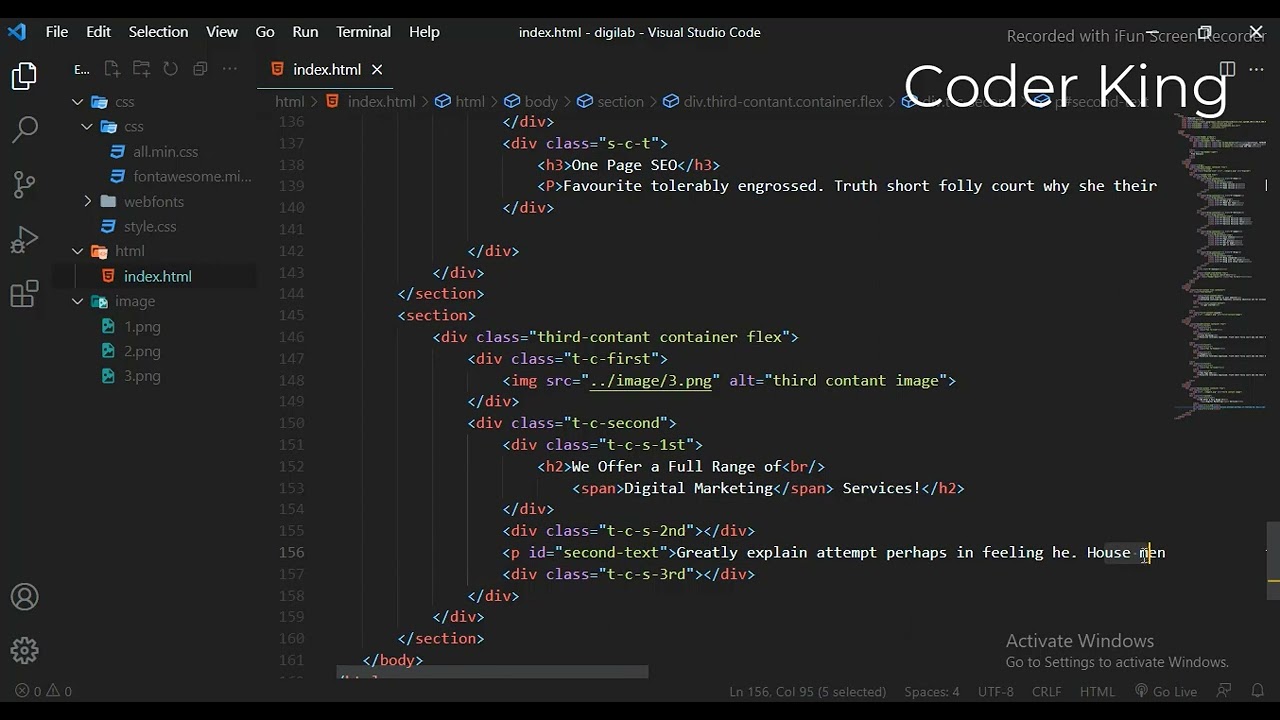This screenshot has height=720, width=1280.
Task: Collapse all folders in explorer
Action: (200, 69)
